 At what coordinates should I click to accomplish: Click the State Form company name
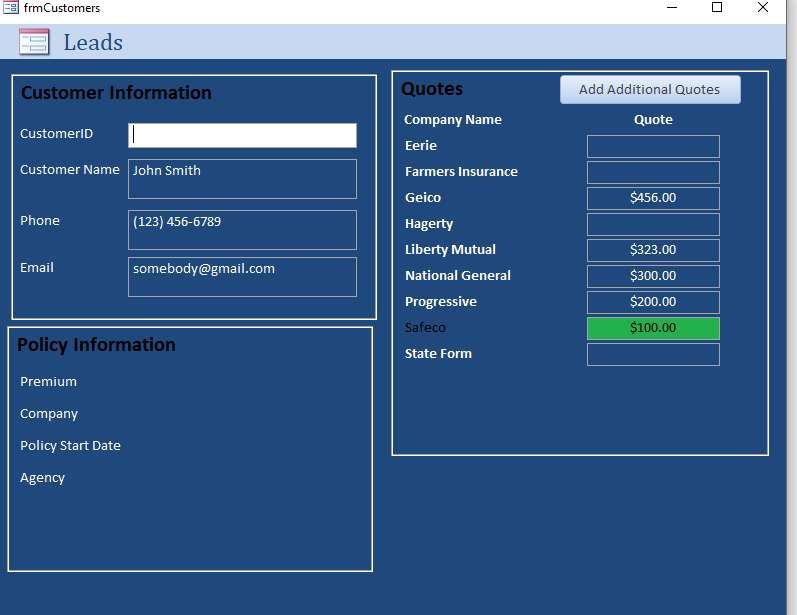[x=438, y=353]
